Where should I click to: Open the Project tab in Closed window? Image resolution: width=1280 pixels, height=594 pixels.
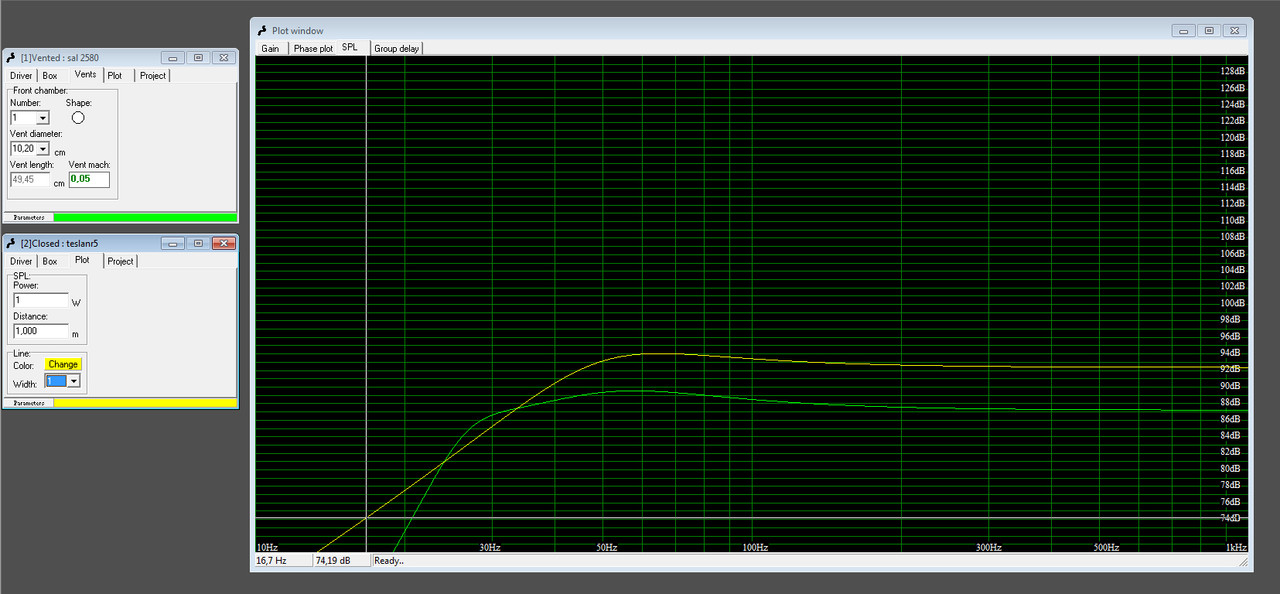[120, 261]
